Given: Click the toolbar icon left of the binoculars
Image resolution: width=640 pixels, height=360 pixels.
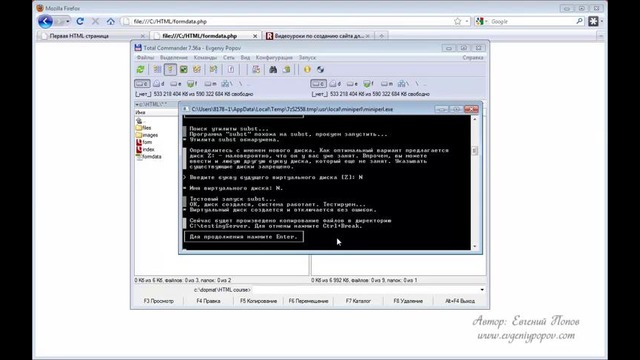Looking at the screenshot, I should click(x=256, y=69).
